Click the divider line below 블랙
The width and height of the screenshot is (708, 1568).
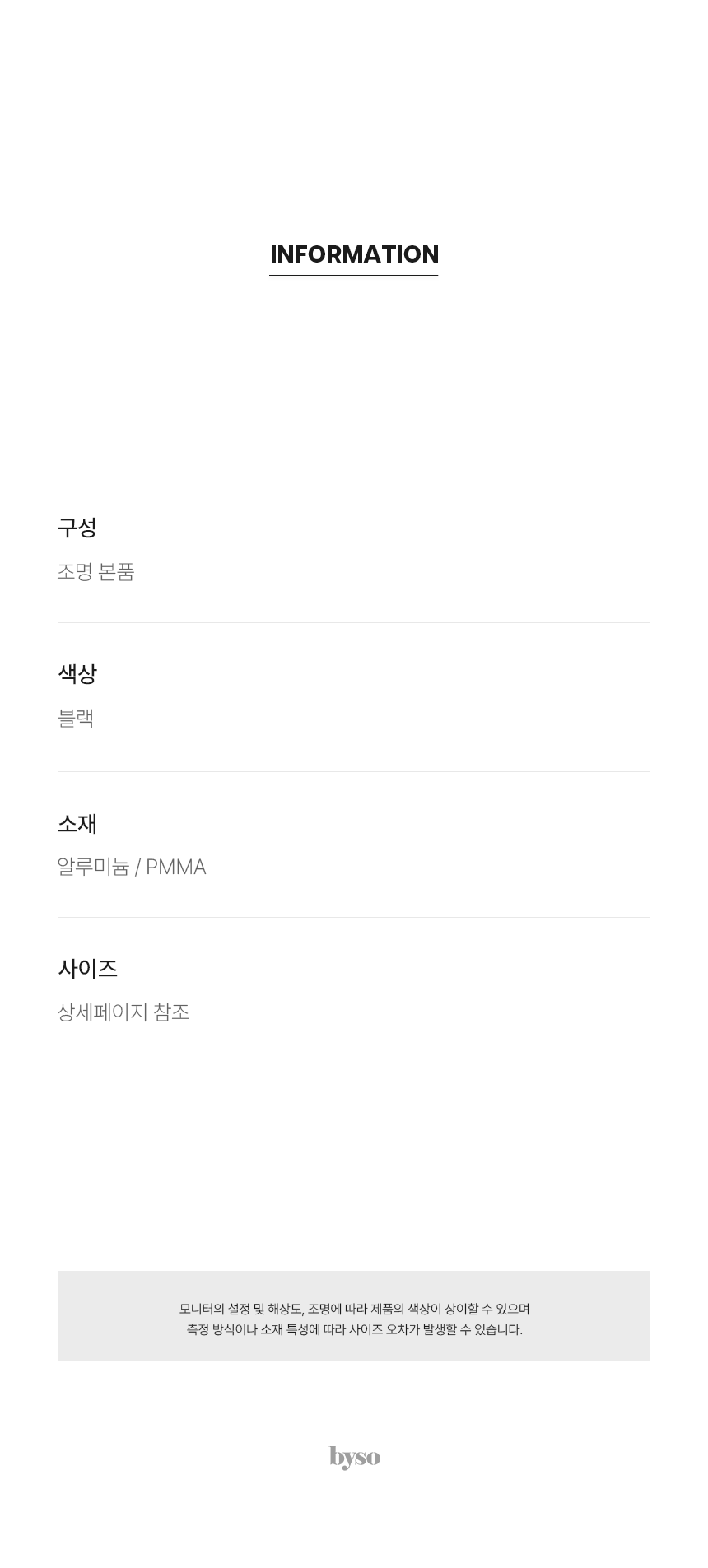coord(354,771)
